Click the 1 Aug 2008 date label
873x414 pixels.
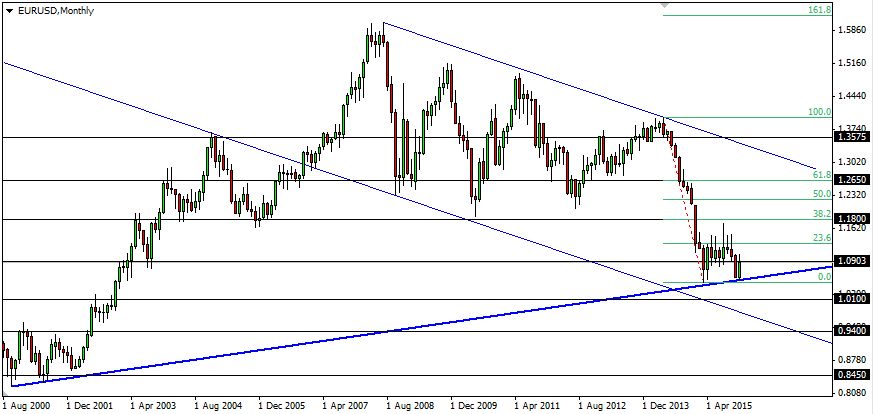click(414, 407)
